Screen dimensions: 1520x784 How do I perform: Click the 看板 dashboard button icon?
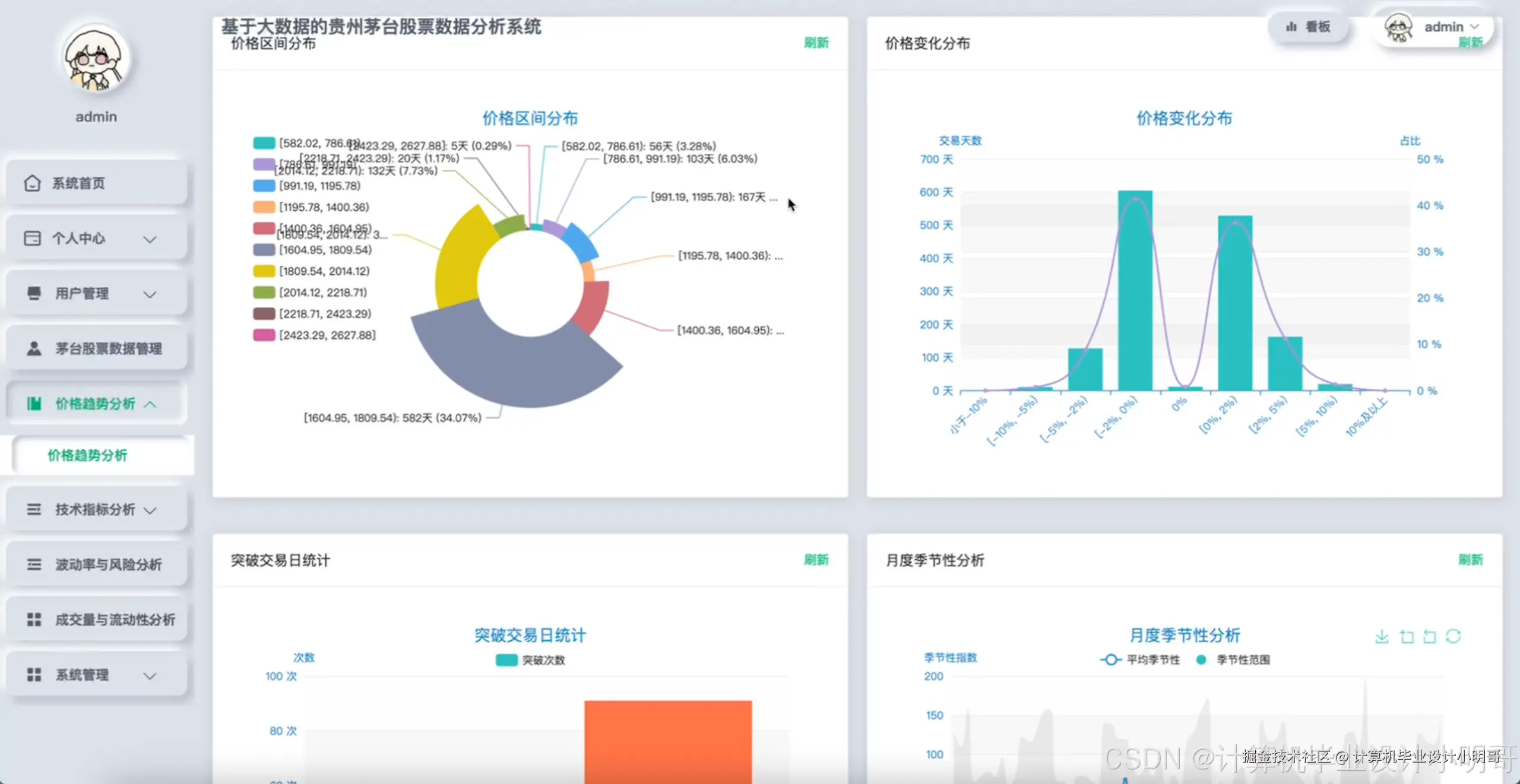1291,27
